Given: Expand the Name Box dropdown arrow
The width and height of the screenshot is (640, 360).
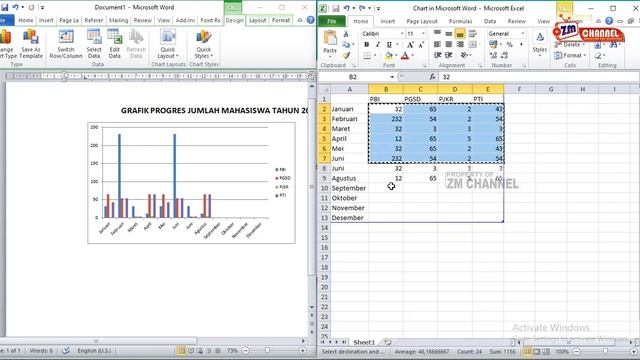Looking at the screenshot, I should tap(392, 77).
